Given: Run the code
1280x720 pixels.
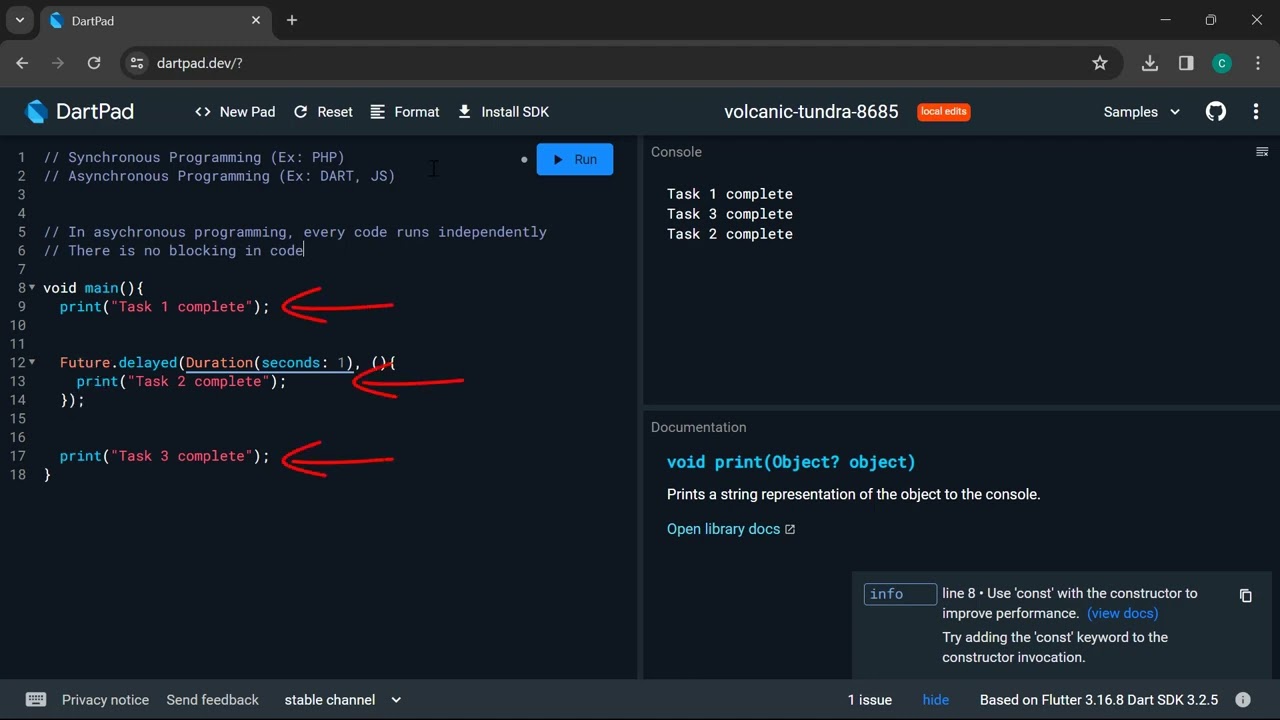Looking at the screenshot, I should [x=575, y=159].
